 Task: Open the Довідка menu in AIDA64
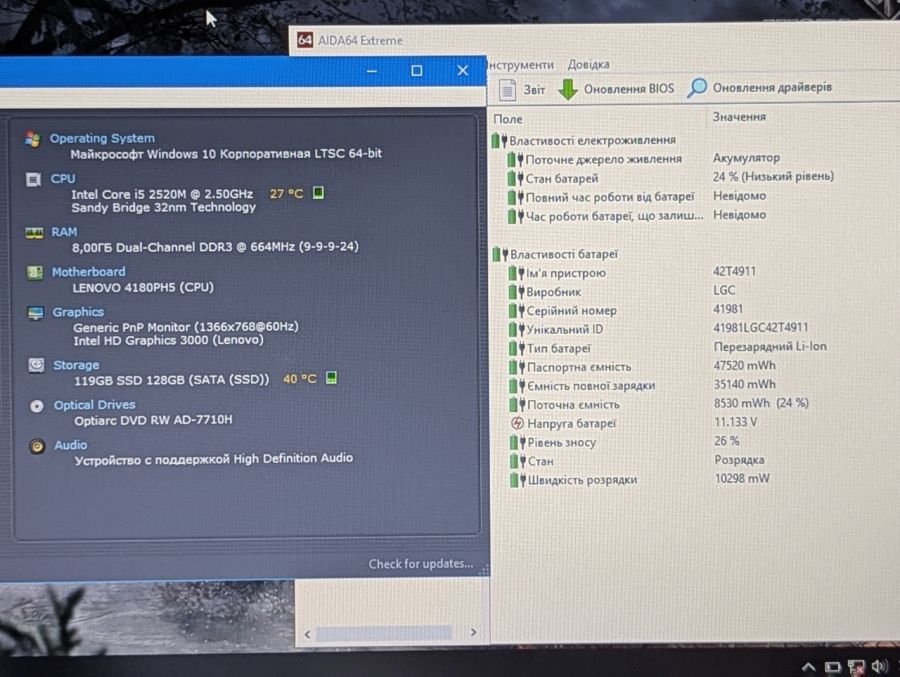point(588,64)
